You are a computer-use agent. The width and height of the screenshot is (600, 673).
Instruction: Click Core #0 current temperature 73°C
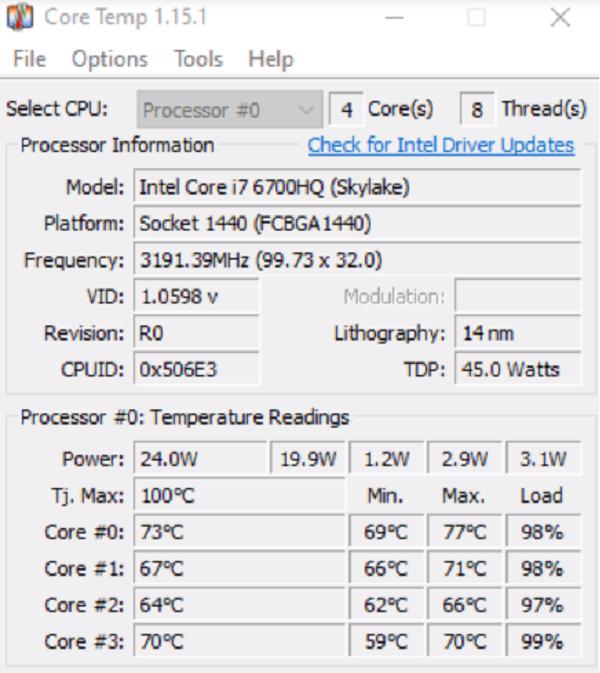click(239, 532)
